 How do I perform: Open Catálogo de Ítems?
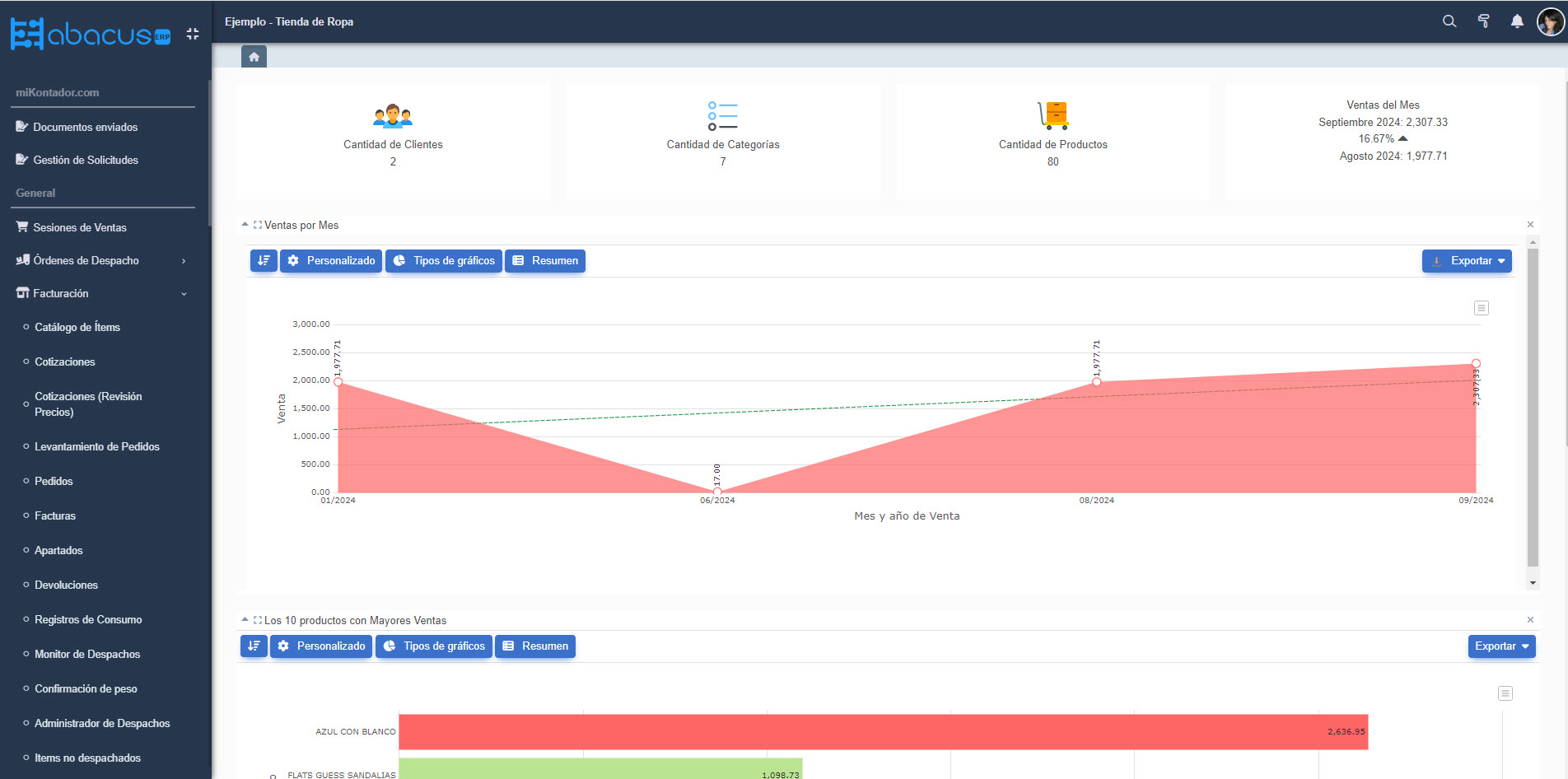coord(77,327)
